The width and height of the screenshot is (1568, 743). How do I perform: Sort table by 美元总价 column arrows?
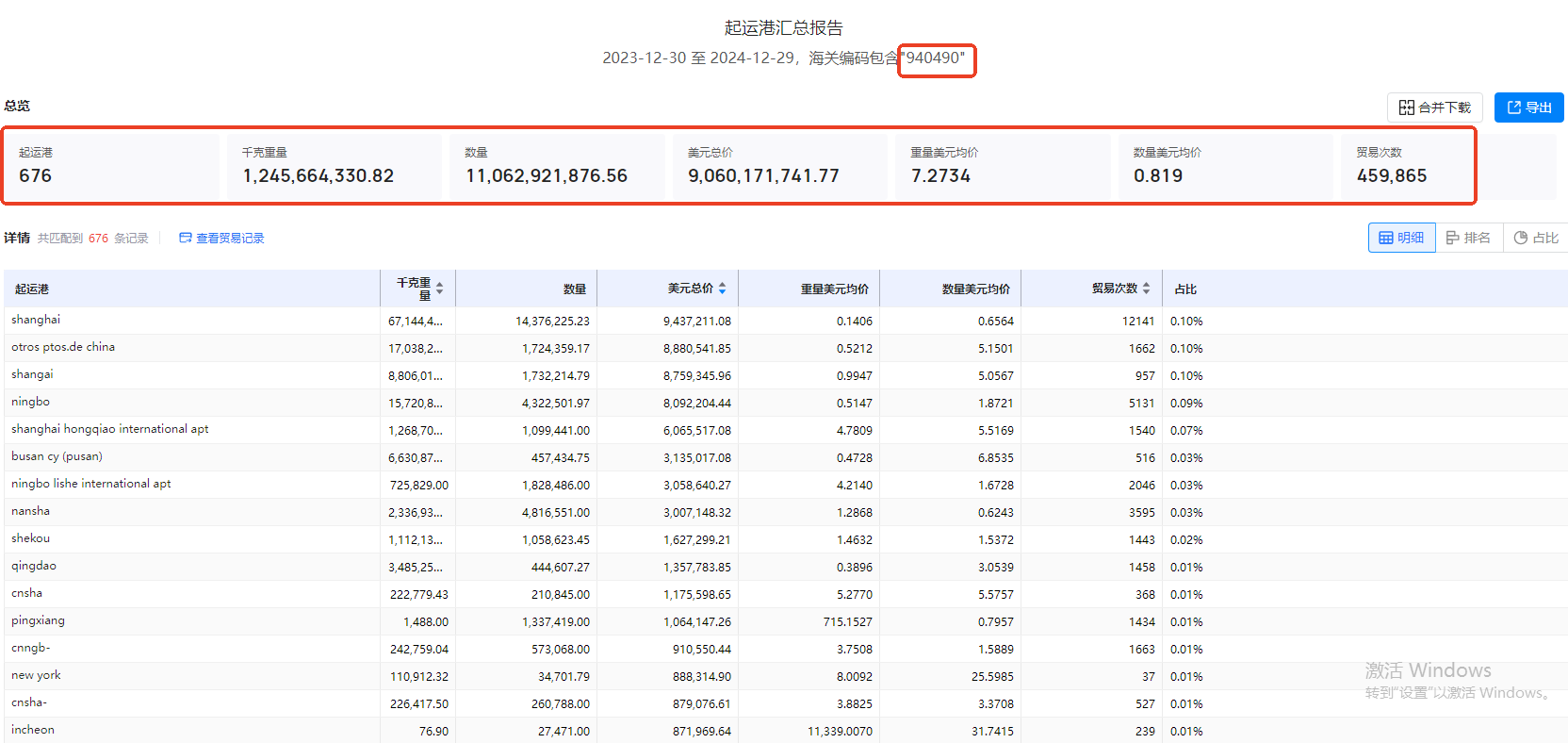(722, 289)
